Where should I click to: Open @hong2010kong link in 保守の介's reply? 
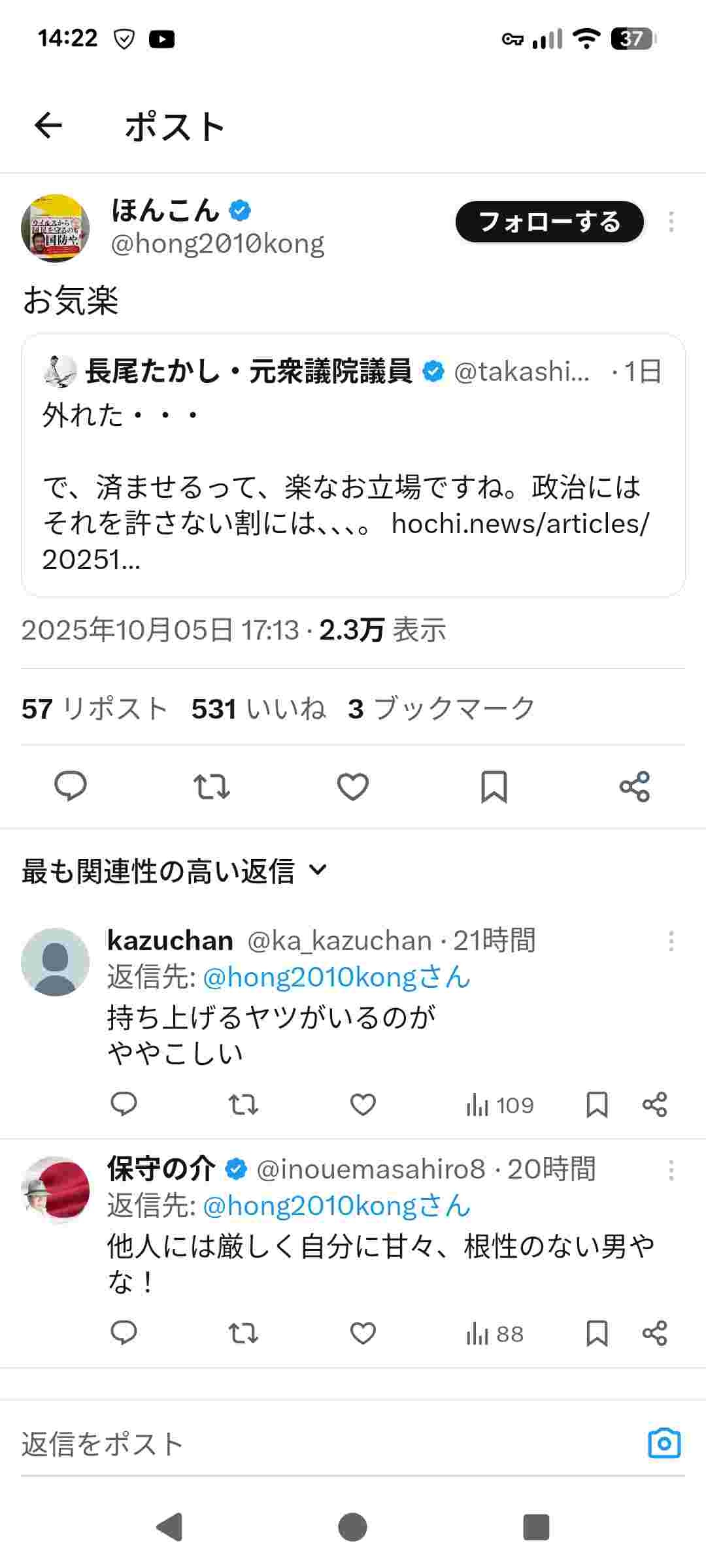[x=336, y=1206]
